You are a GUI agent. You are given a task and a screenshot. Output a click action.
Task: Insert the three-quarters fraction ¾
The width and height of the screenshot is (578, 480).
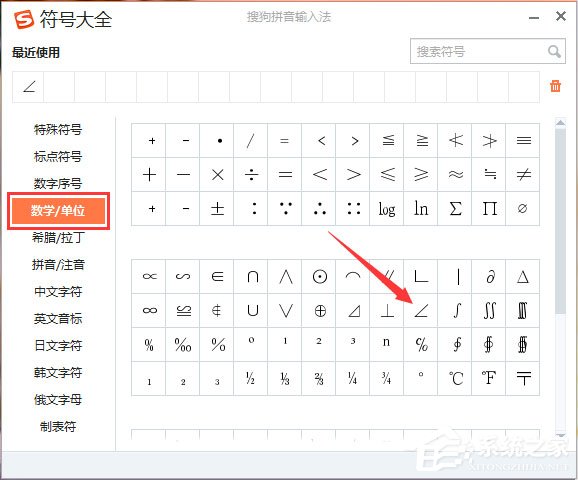click(x=387, y=378)
